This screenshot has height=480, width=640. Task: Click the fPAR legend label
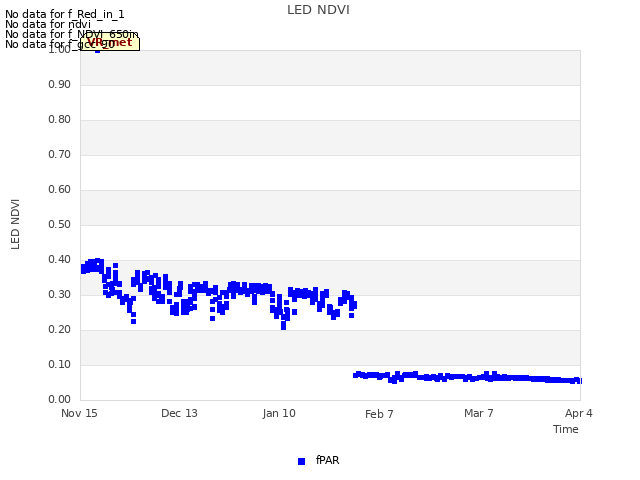pyautogui.click(x=327, y=460)
